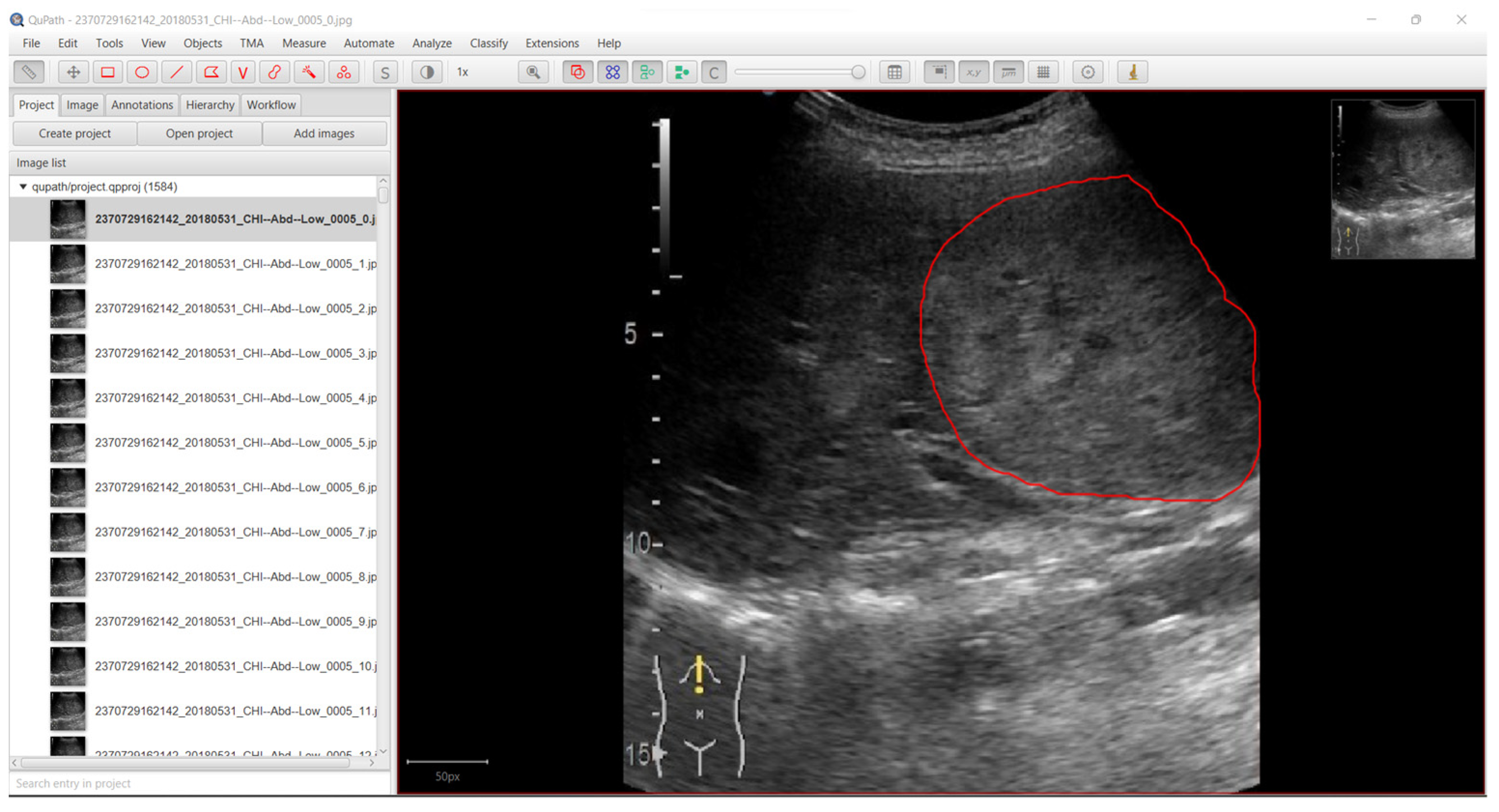Select the Points counting tool

tap(344, 72)
